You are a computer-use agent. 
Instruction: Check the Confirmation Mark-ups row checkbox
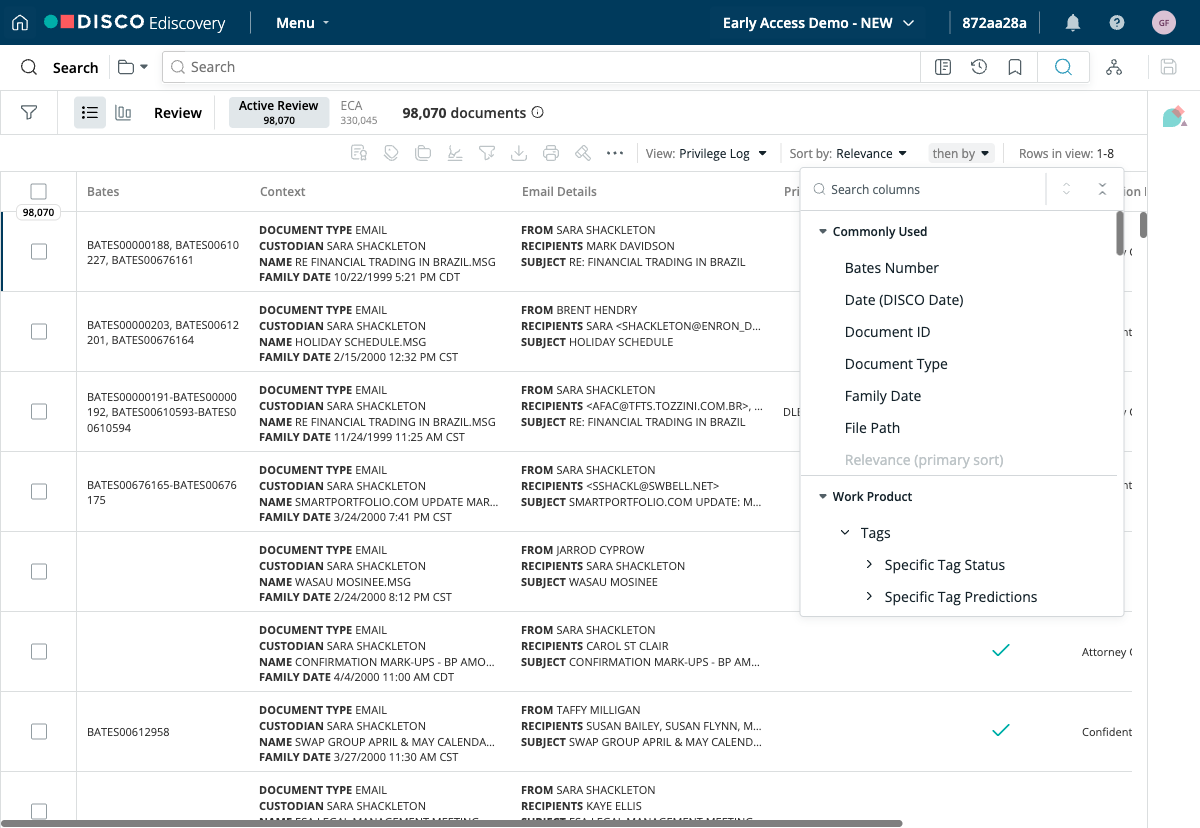coord(38,652)
